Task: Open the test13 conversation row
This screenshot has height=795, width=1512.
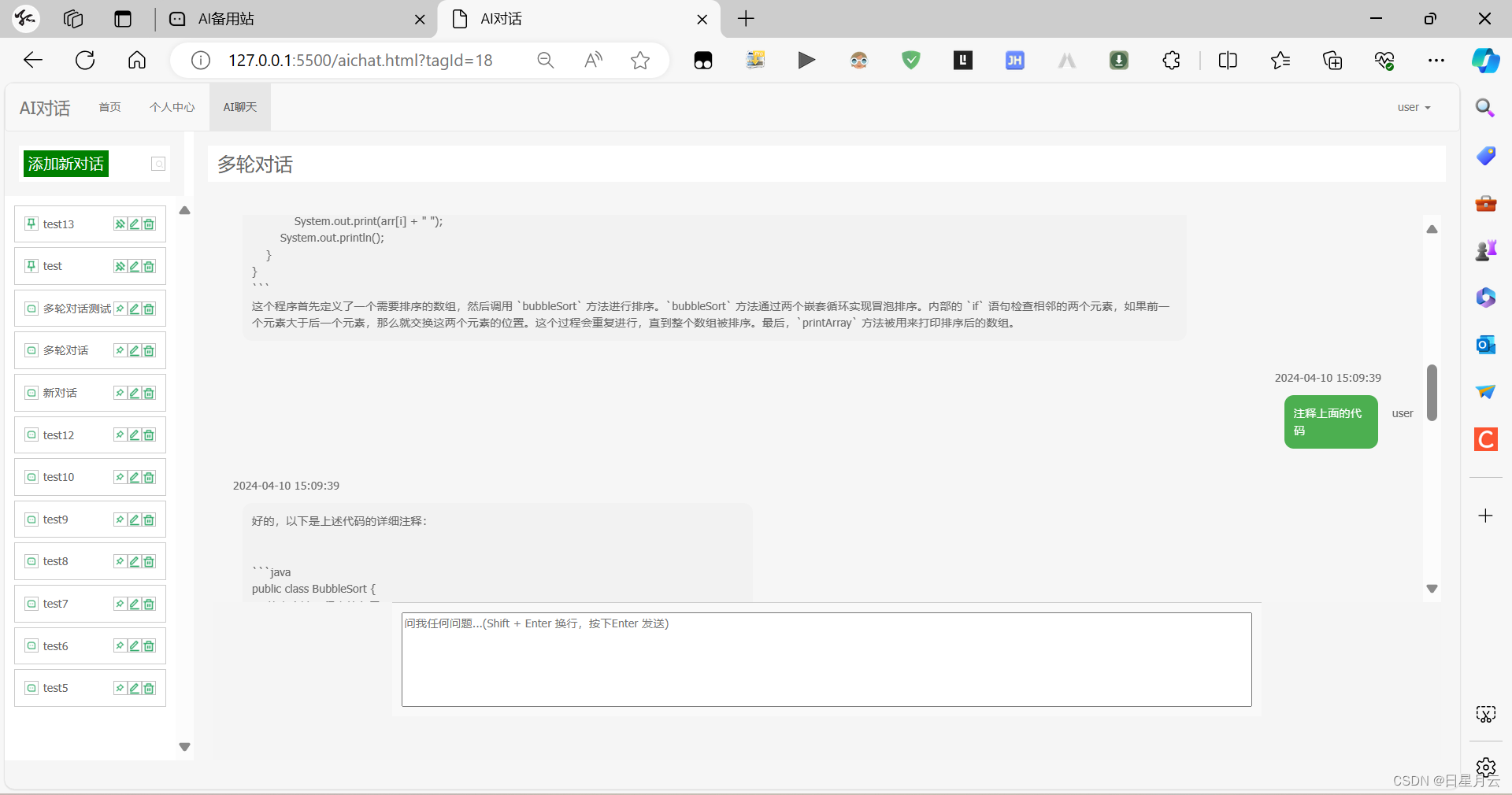Action: (x=90, y=224)
